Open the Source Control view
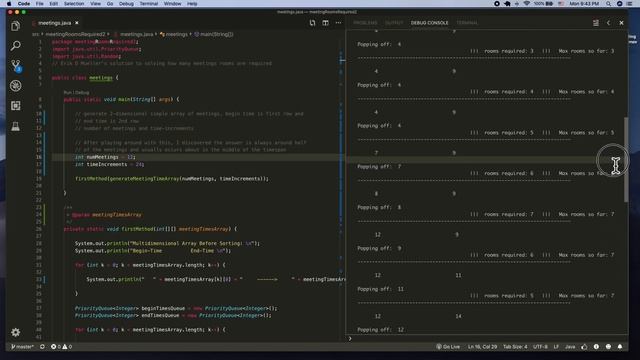 pos(16,65)
